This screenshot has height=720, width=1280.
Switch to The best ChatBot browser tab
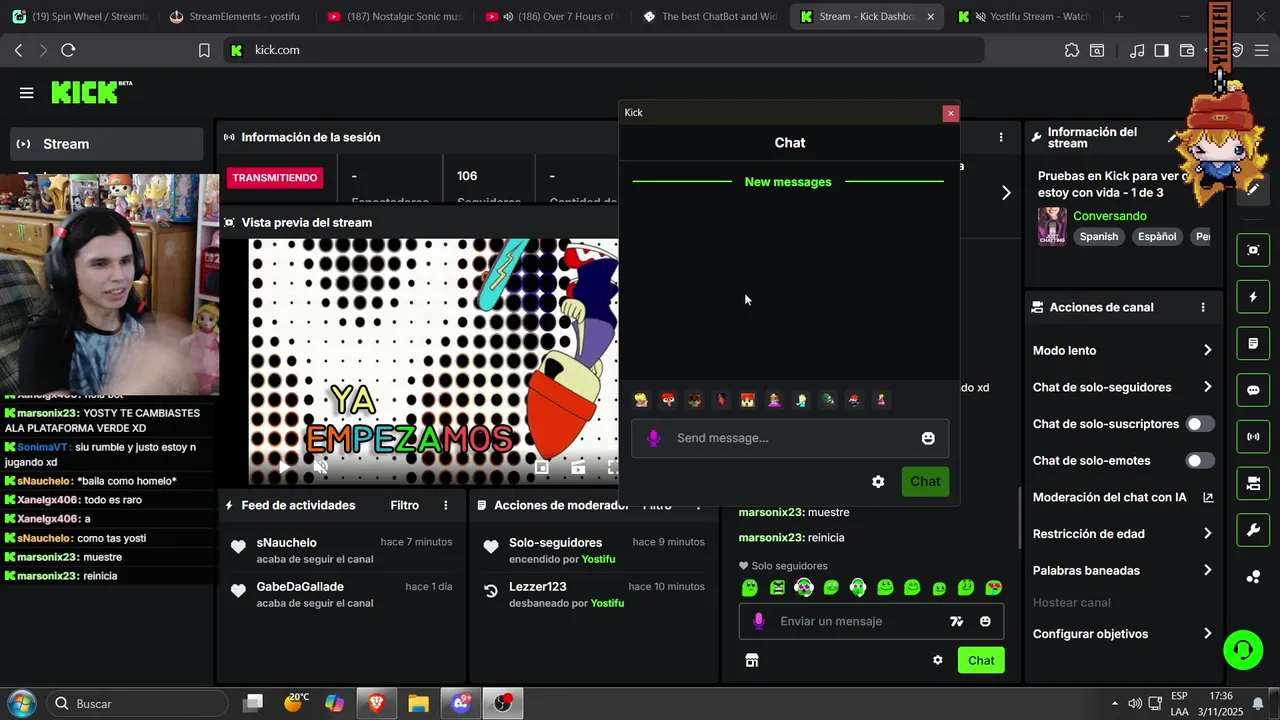[x=711, y=17]
